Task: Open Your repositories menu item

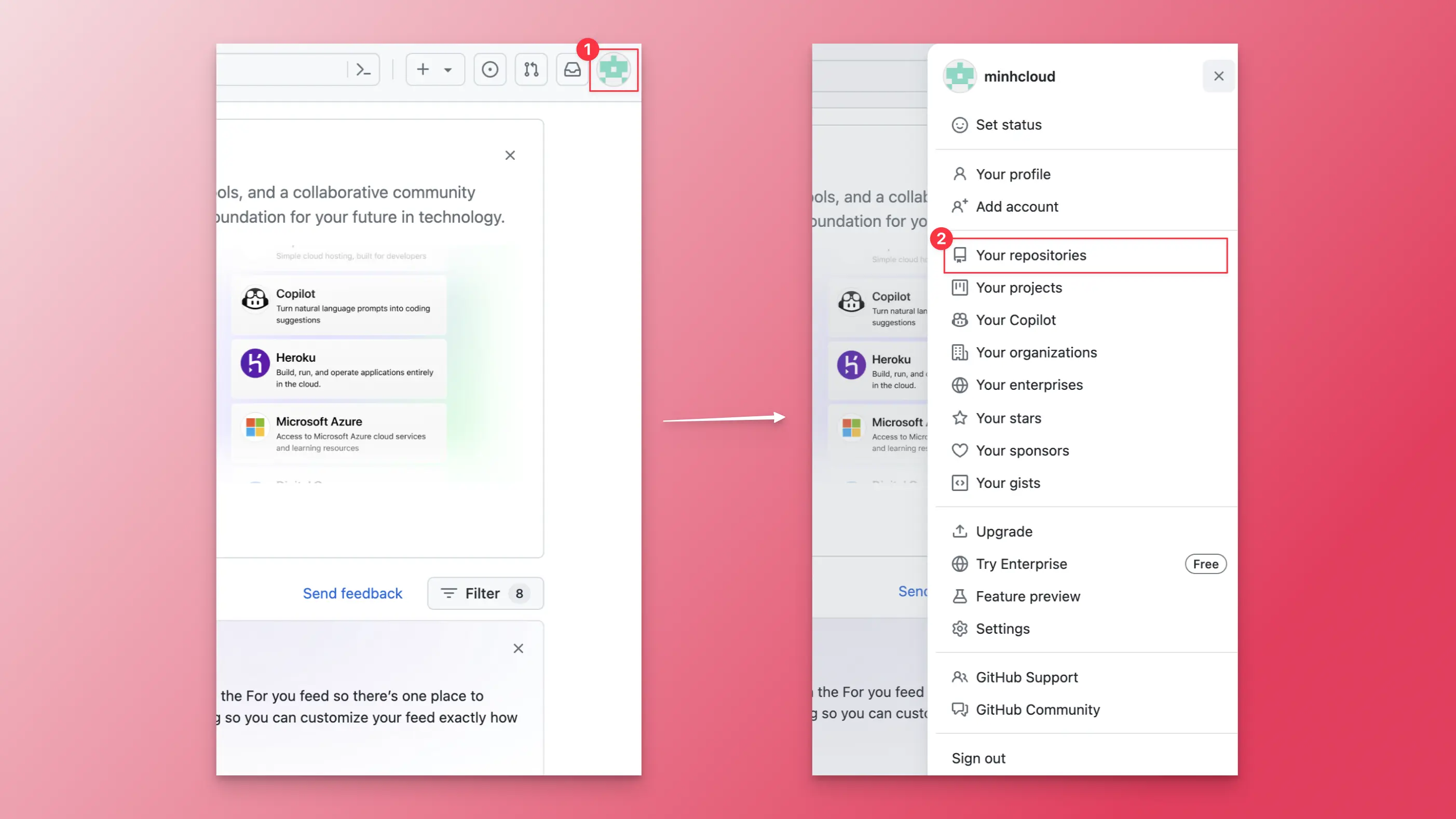Action: (1085, 255)
